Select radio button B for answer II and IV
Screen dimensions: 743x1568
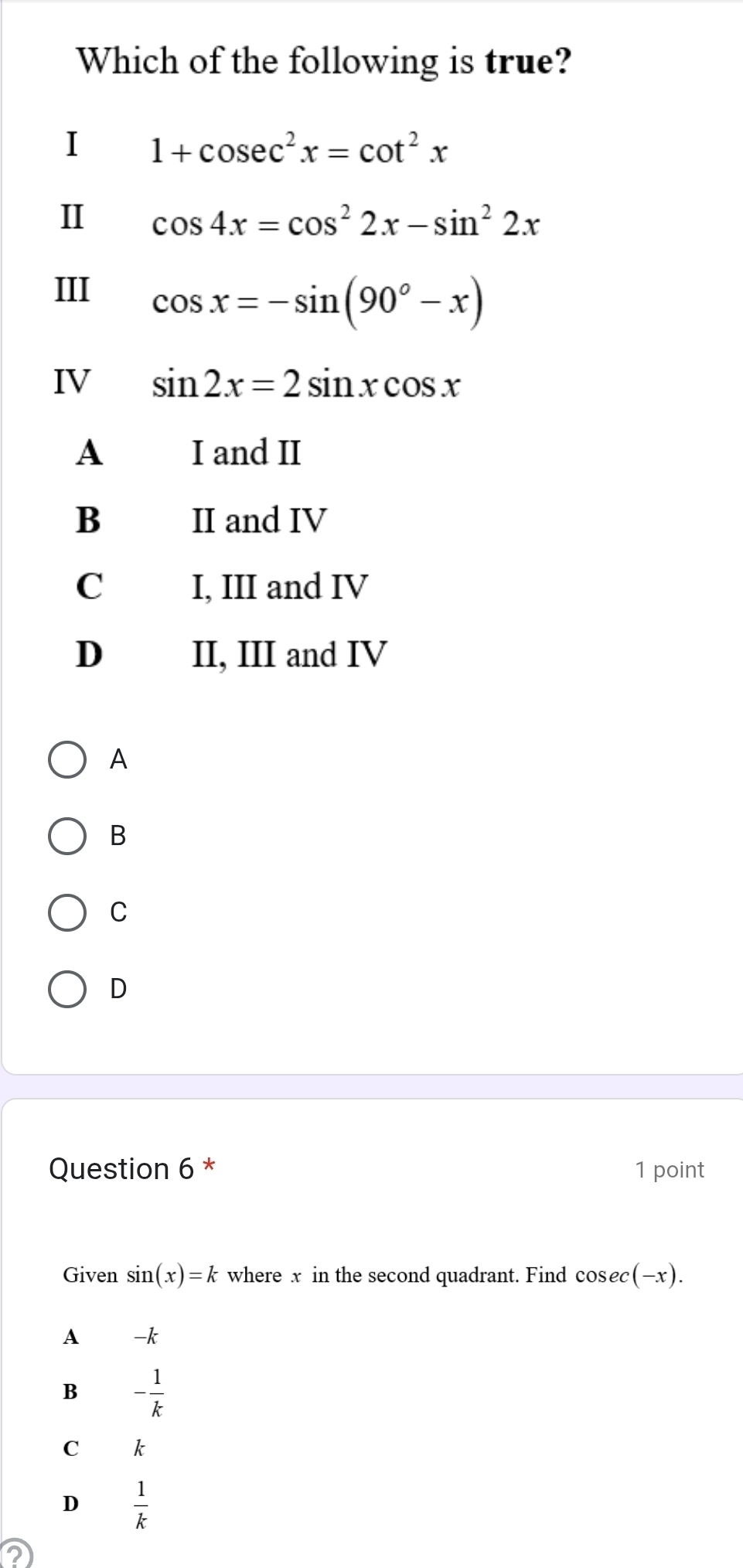(68, 837)
